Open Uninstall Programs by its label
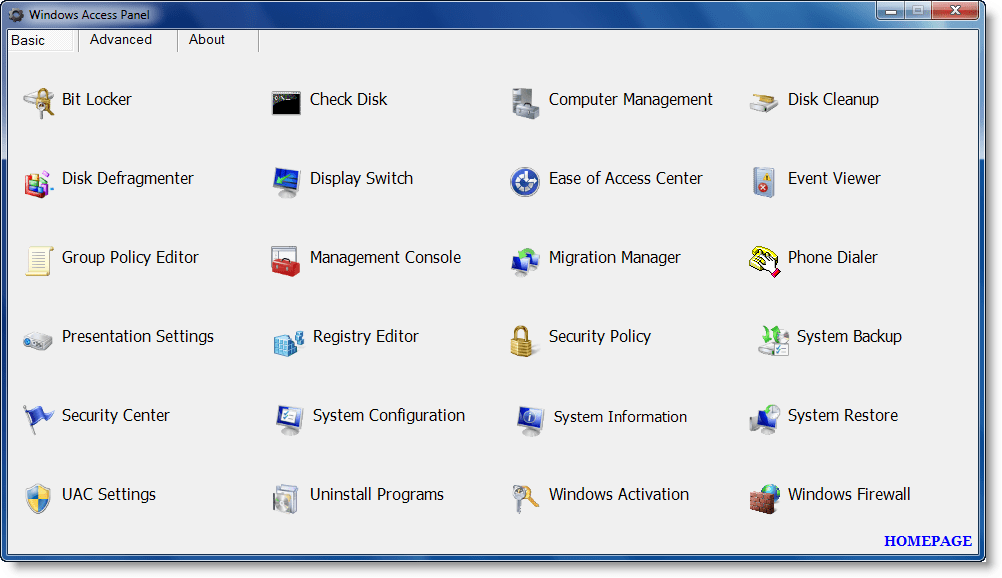This screenshot has height=578, width=1002. 377,494
